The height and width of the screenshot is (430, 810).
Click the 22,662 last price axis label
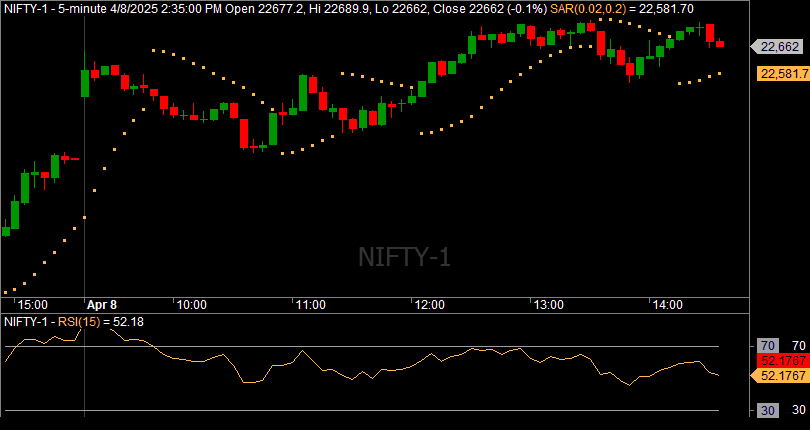pos(779,47)
